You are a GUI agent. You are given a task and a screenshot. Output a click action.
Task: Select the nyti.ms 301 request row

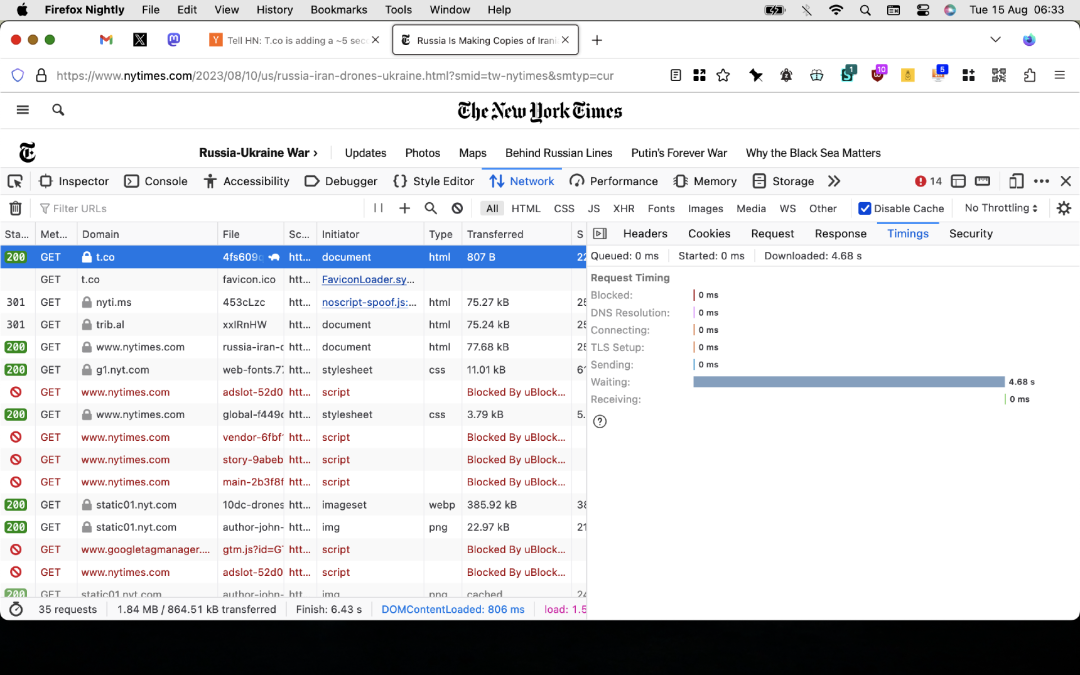click(x=293, y=302)
